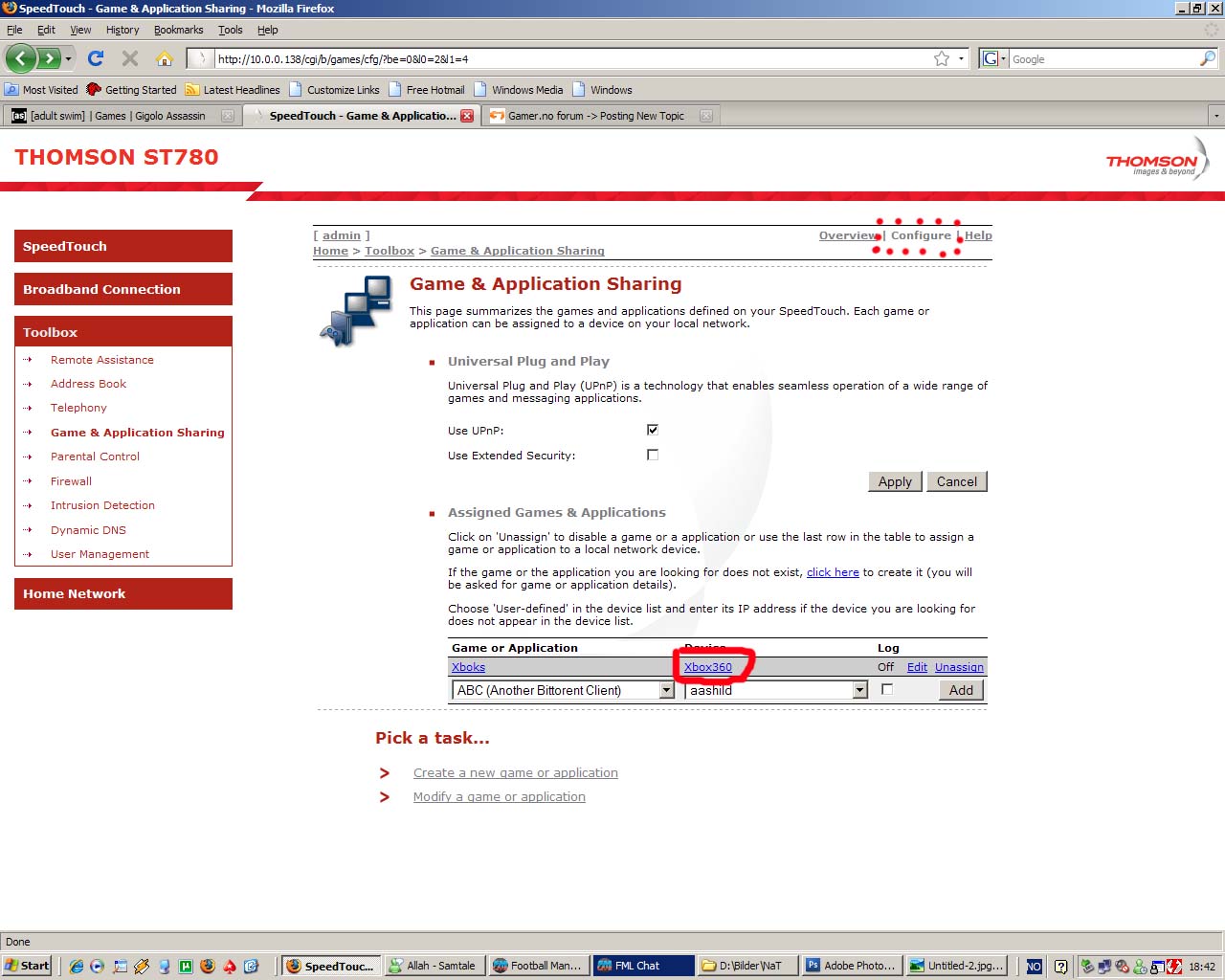1225x980 pixels.
Task: Open the Xbox360 device link
Action: point(708,667)
